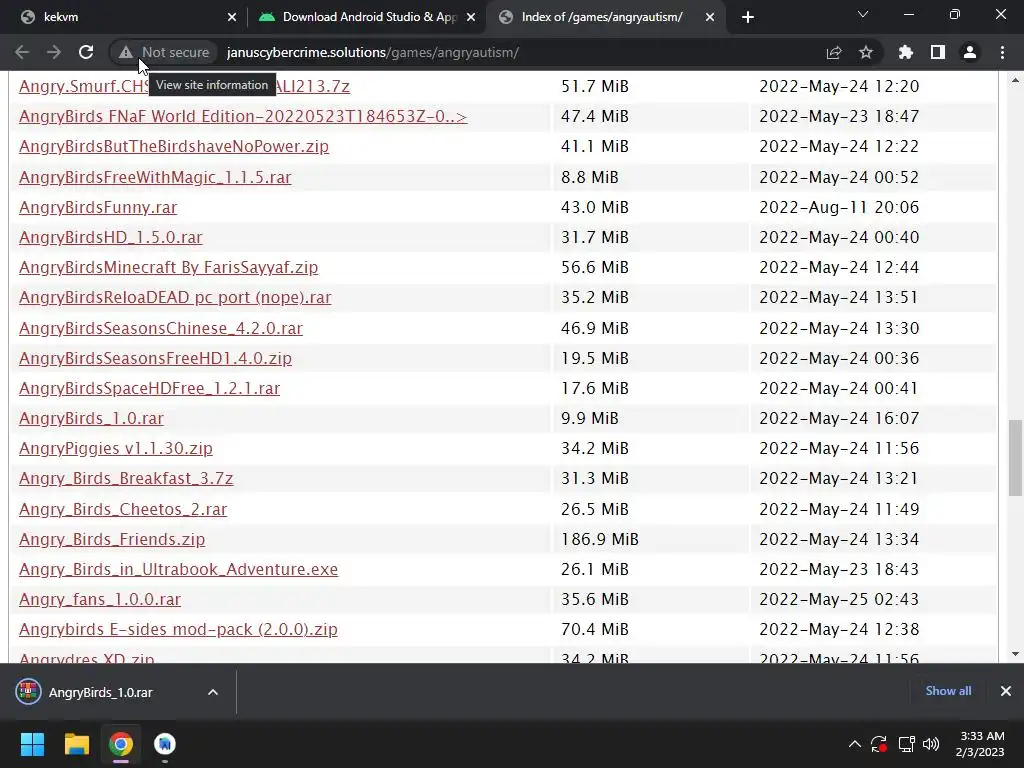Open a new browser tab
Viewport: 1024px width, 768px height.
pyautogui.click(x=748, y=17)
